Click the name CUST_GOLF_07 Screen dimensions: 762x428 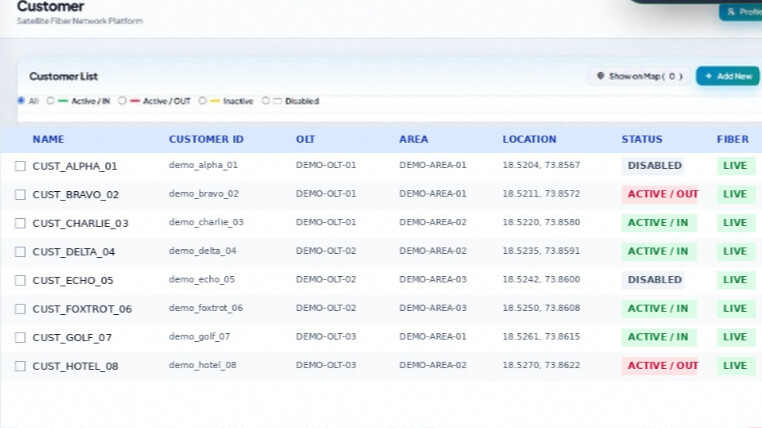click(x=72, y=338)
